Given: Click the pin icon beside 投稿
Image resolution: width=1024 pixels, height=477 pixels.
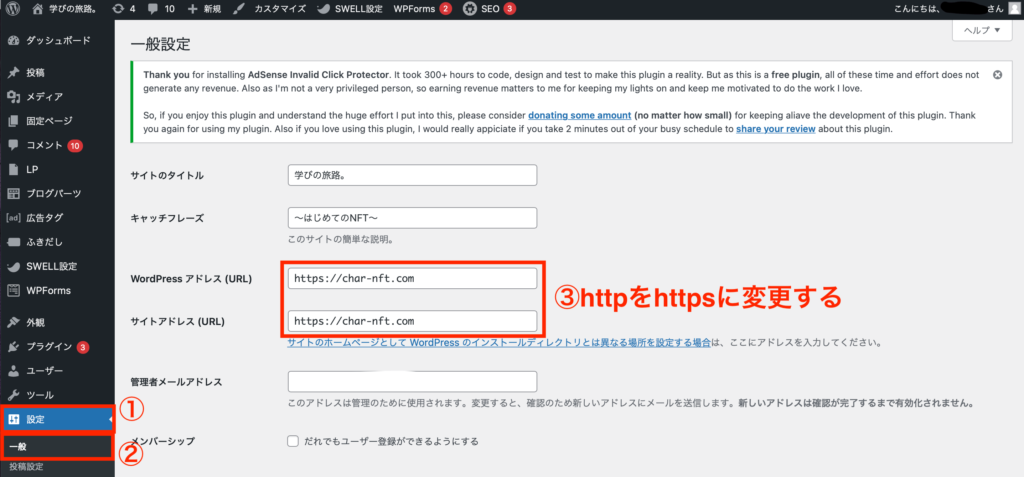Looking at the screenshot, I should [x=13, y=73].
